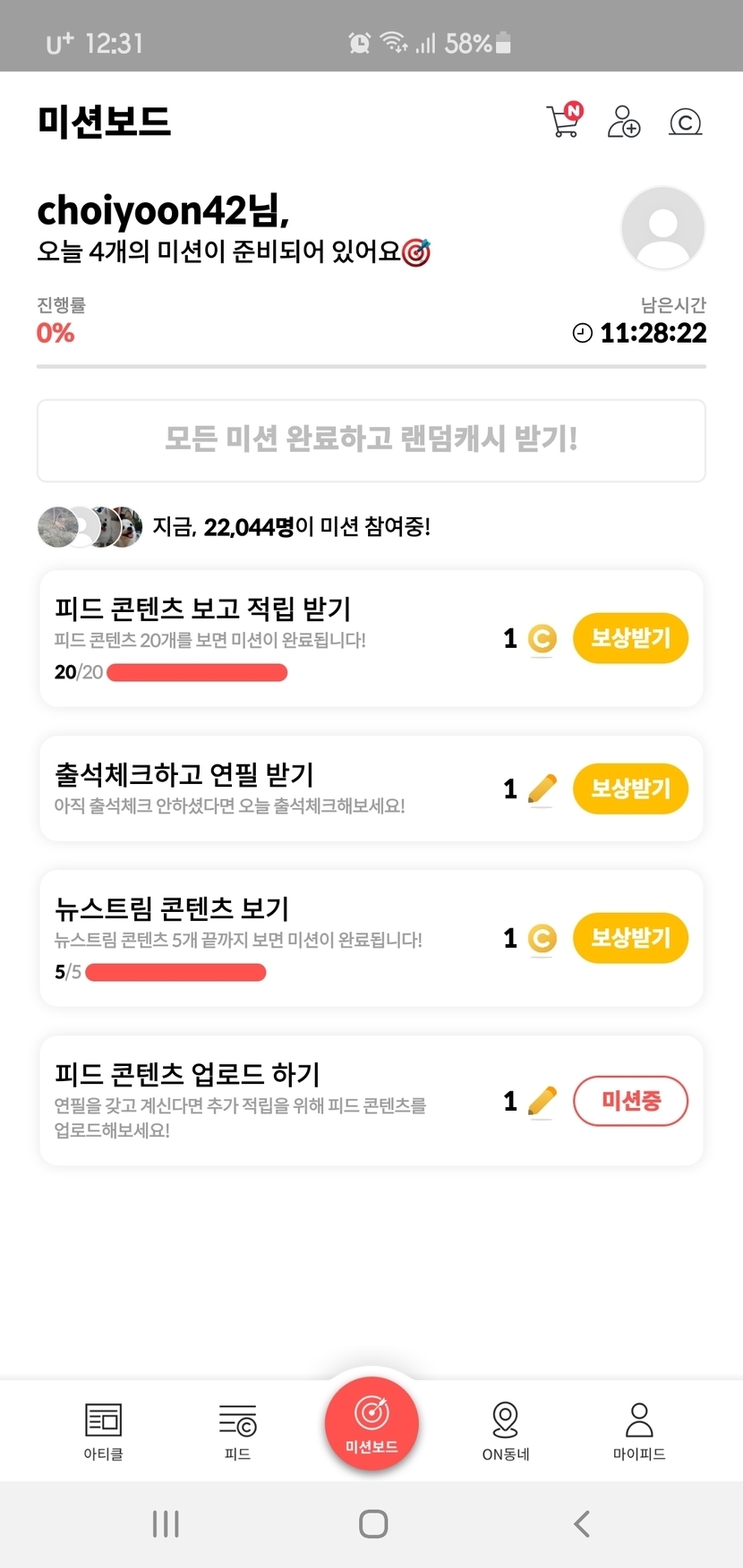Tap the add friend icon
Screen dimensions: 743x1568
click(624, 121)
